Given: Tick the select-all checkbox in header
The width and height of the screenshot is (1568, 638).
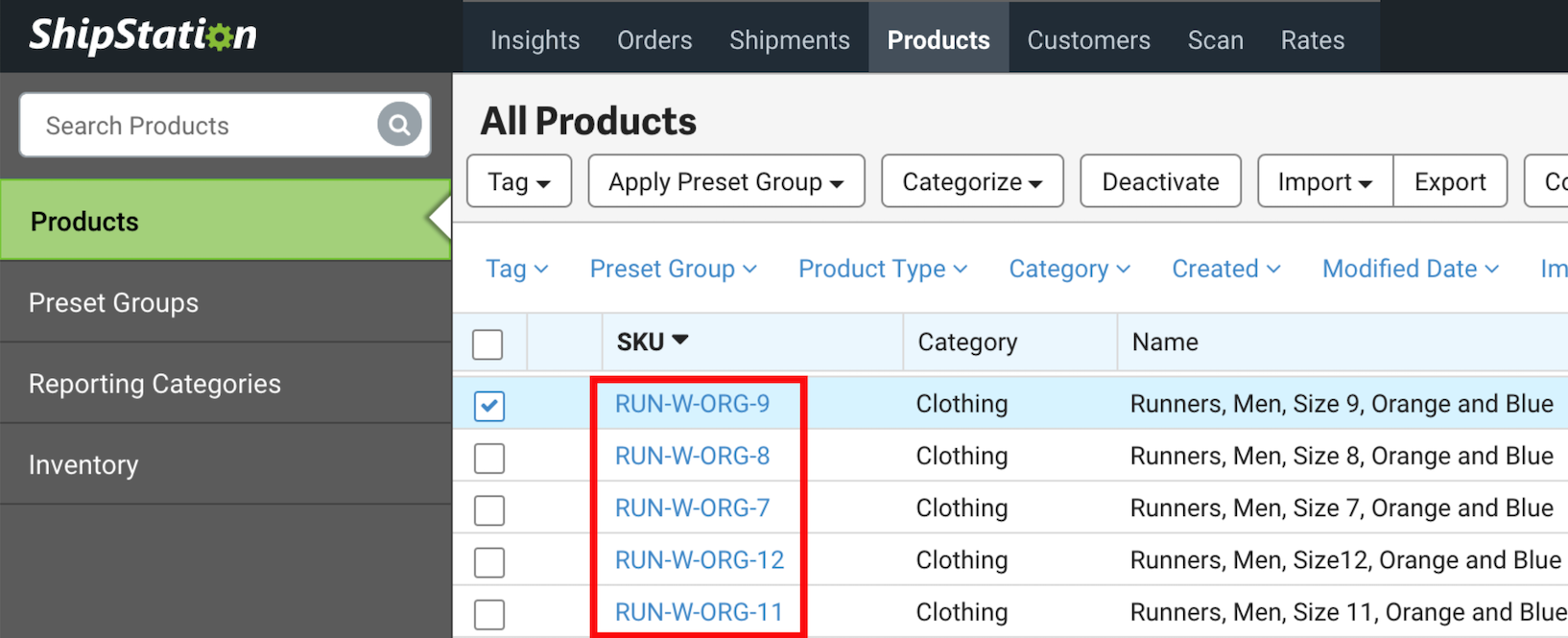Looking at the screenshot, I should click(x=487, y=343).
